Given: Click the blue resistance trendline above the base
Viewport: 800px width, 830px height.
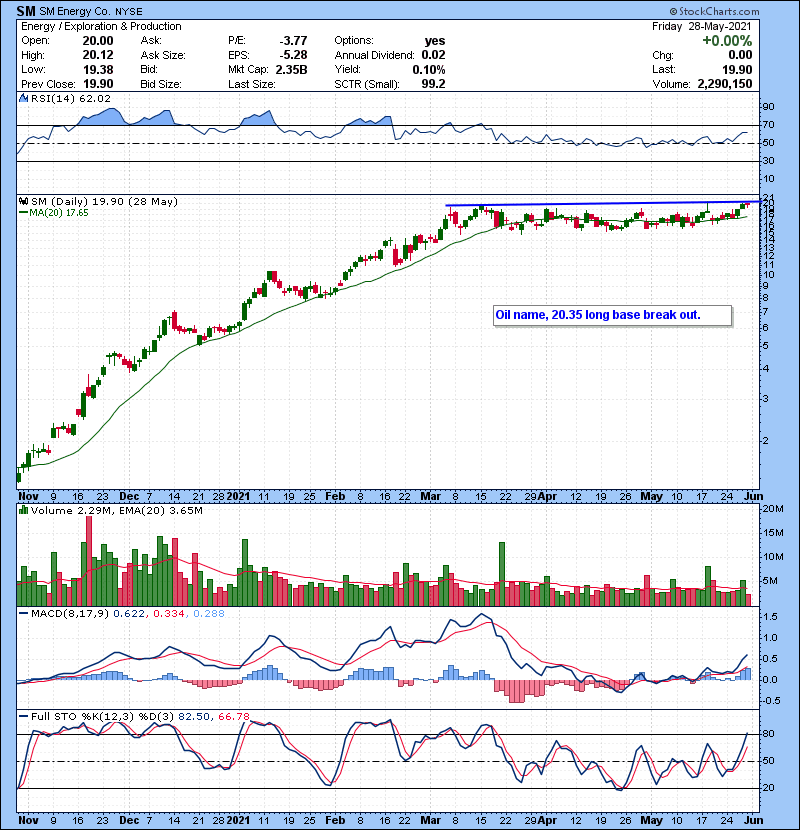Looking at the screenshot, I should (x=600, y=204).
